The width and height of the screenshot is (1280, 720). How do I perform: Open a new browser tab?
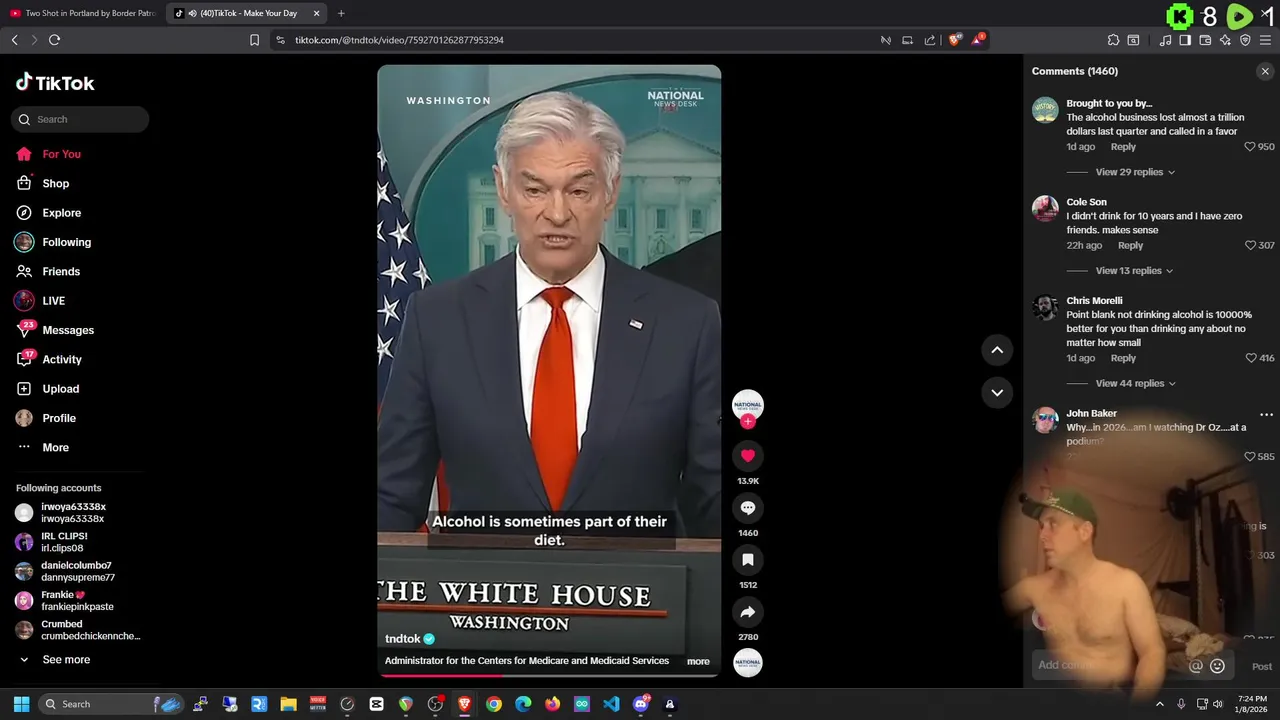tap(341, 13)
